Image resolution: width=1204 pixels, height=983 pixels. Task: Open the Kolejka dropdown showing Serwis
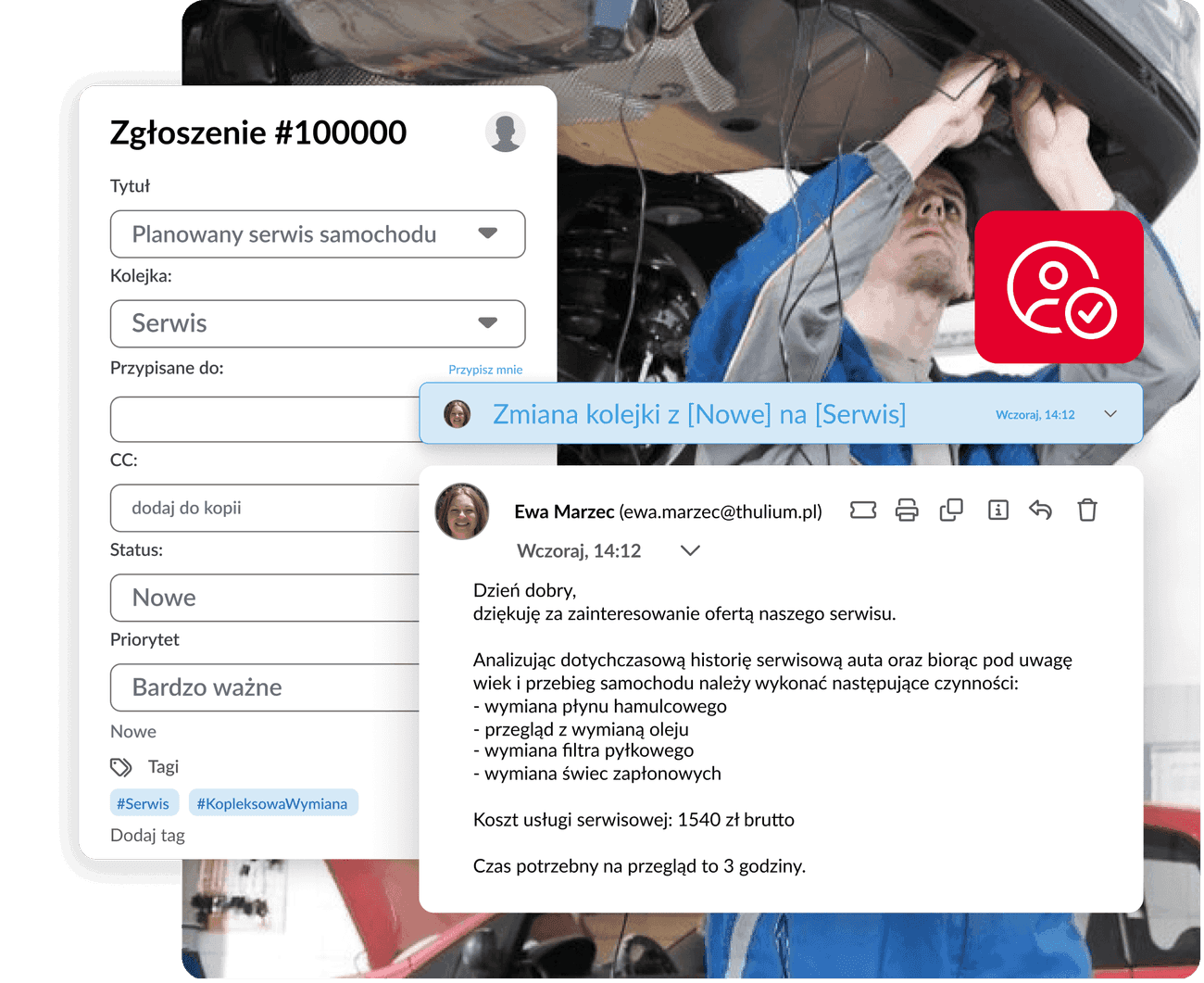click(318, 323)
